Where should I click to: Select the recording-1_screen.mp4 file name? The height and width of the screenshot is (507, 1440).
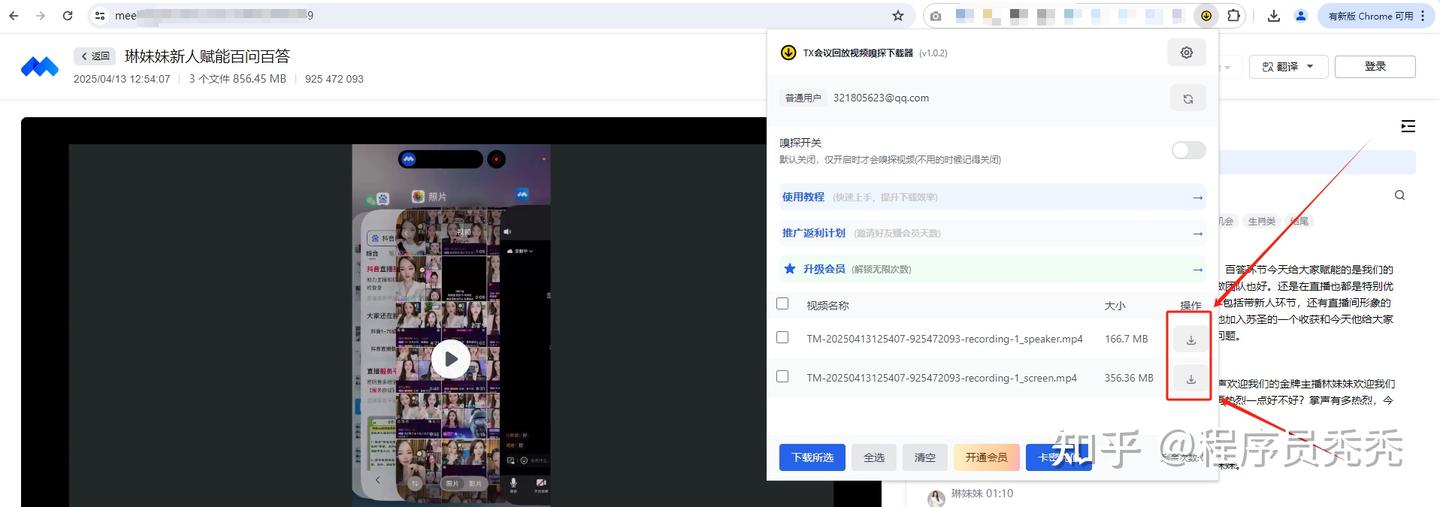[x=941, y=378]
